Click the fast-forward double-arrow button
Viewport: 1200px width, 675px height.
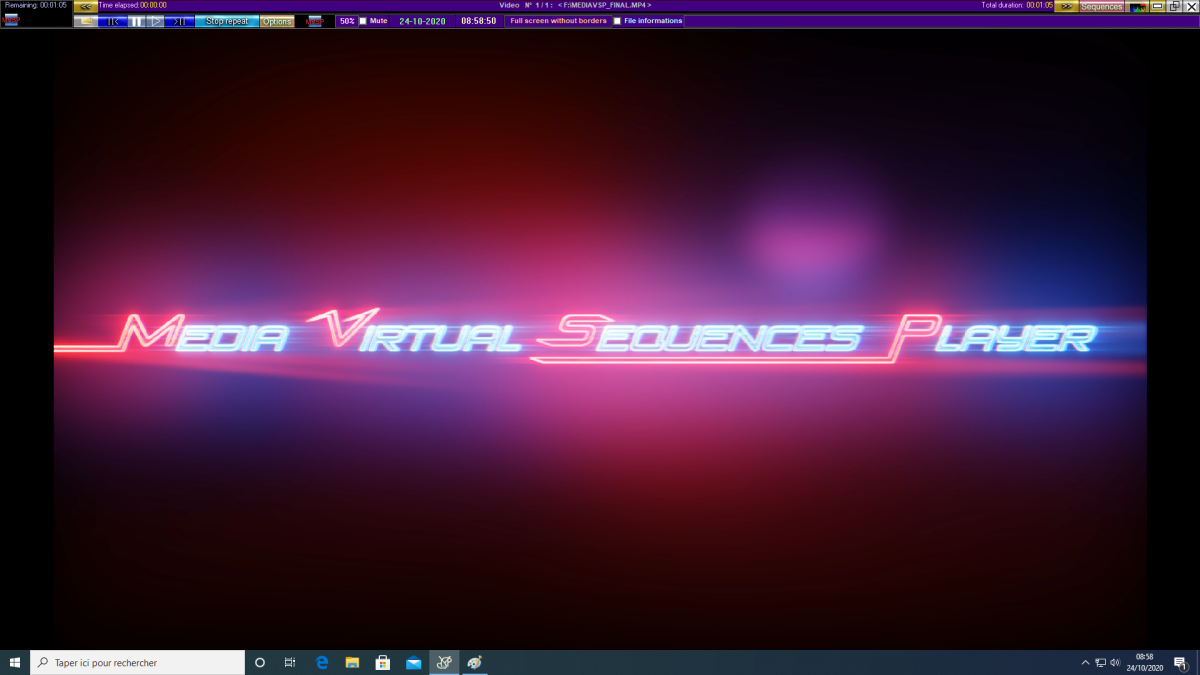click(1066, 6)
